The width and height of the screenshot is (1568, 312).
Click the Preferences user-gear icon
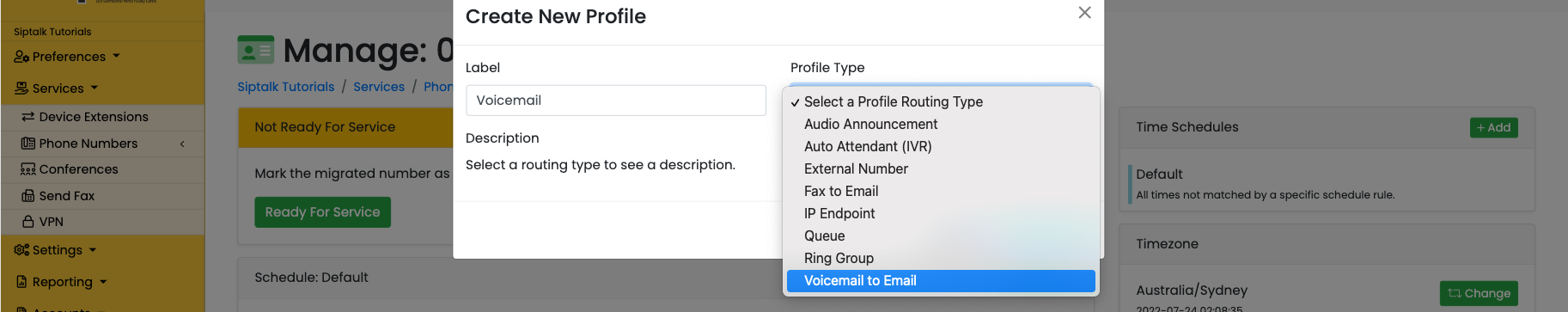tap(21, 57)
